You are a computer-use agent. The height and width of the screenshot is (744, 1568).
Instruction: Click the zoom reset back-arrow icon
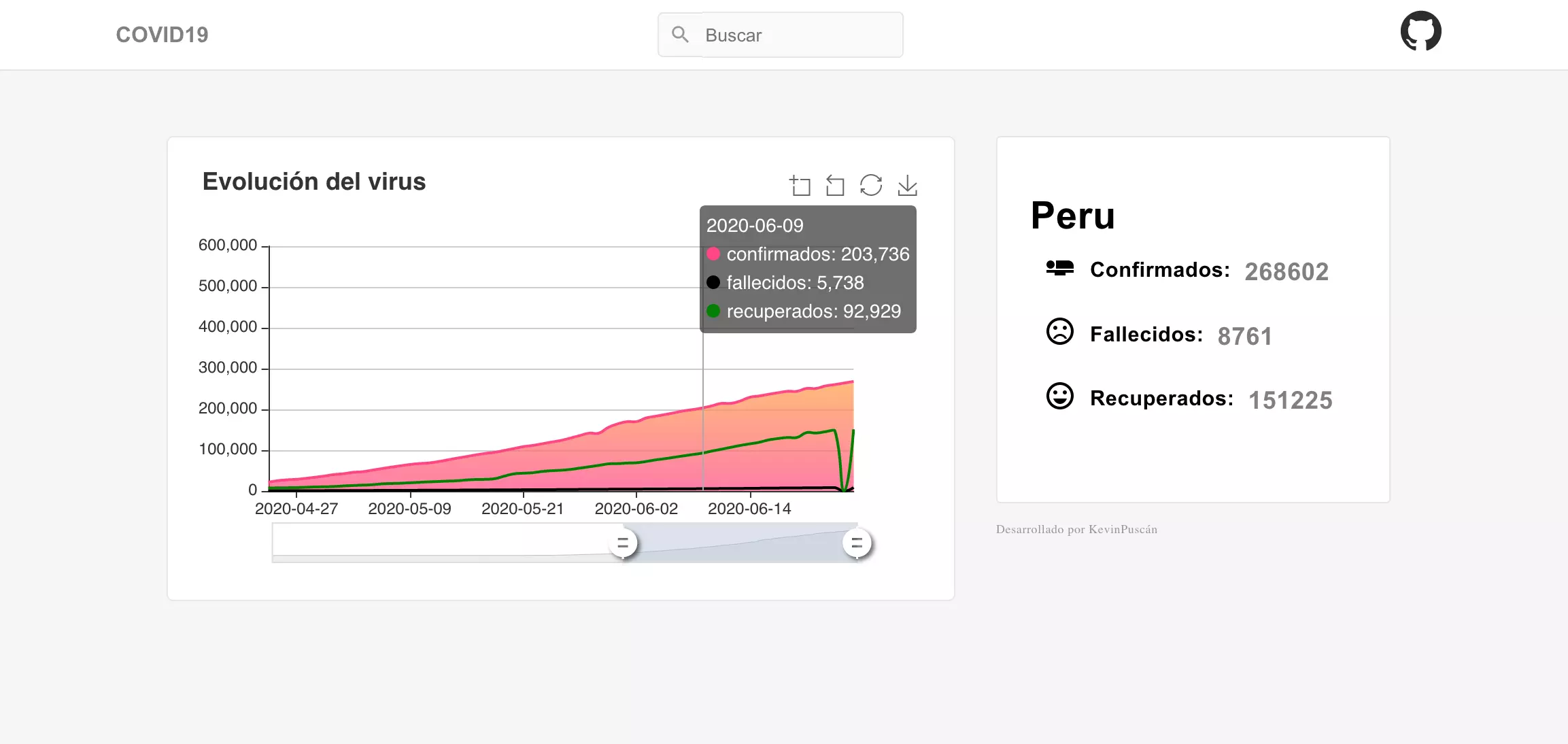pos(836,185)
